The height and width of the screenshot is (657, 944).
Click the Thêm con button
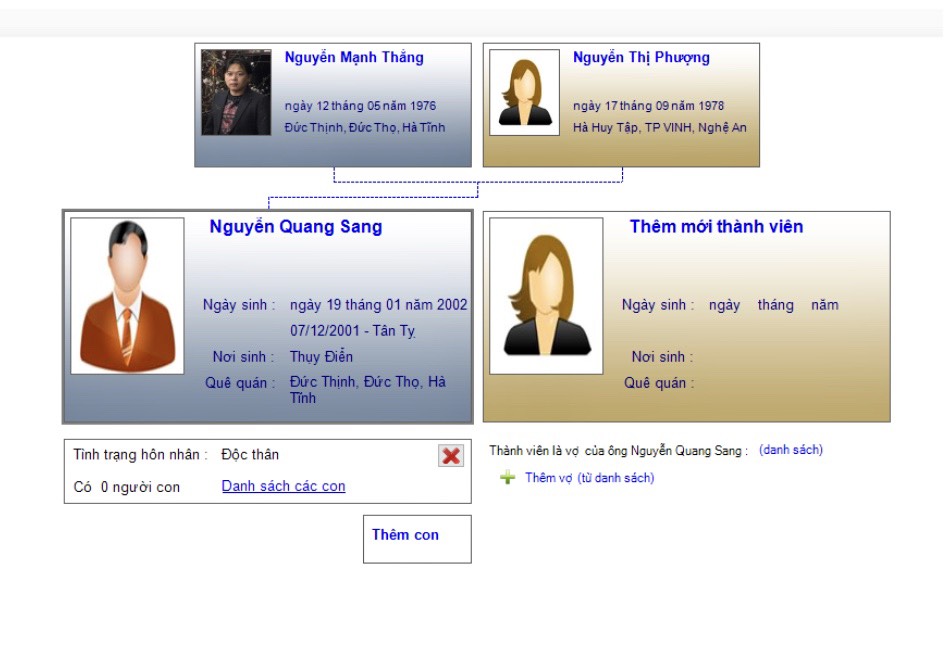point(417,539)
